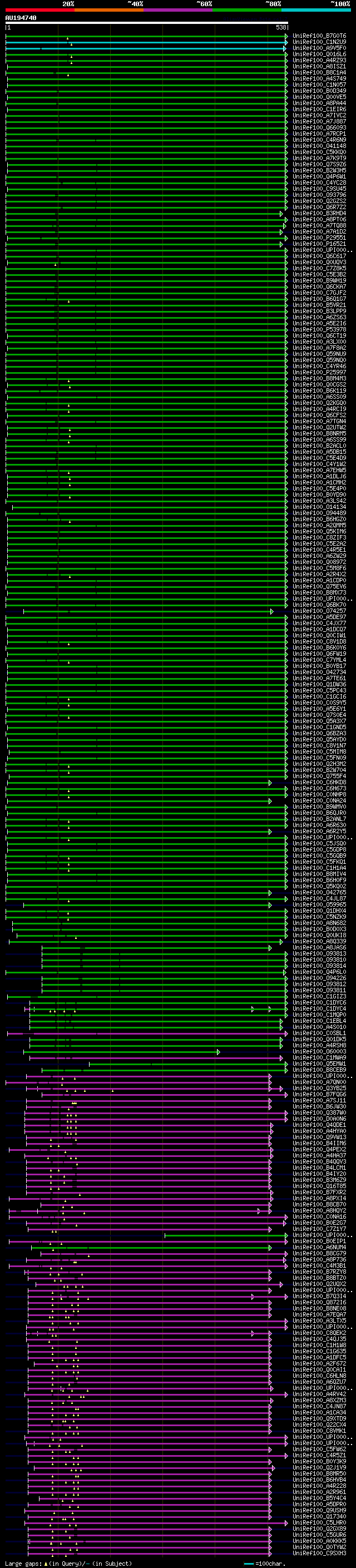The image size is (356, 1568).
Task: Click the cyan alignment bar for A9V5F0
Action: pos(146,48)
